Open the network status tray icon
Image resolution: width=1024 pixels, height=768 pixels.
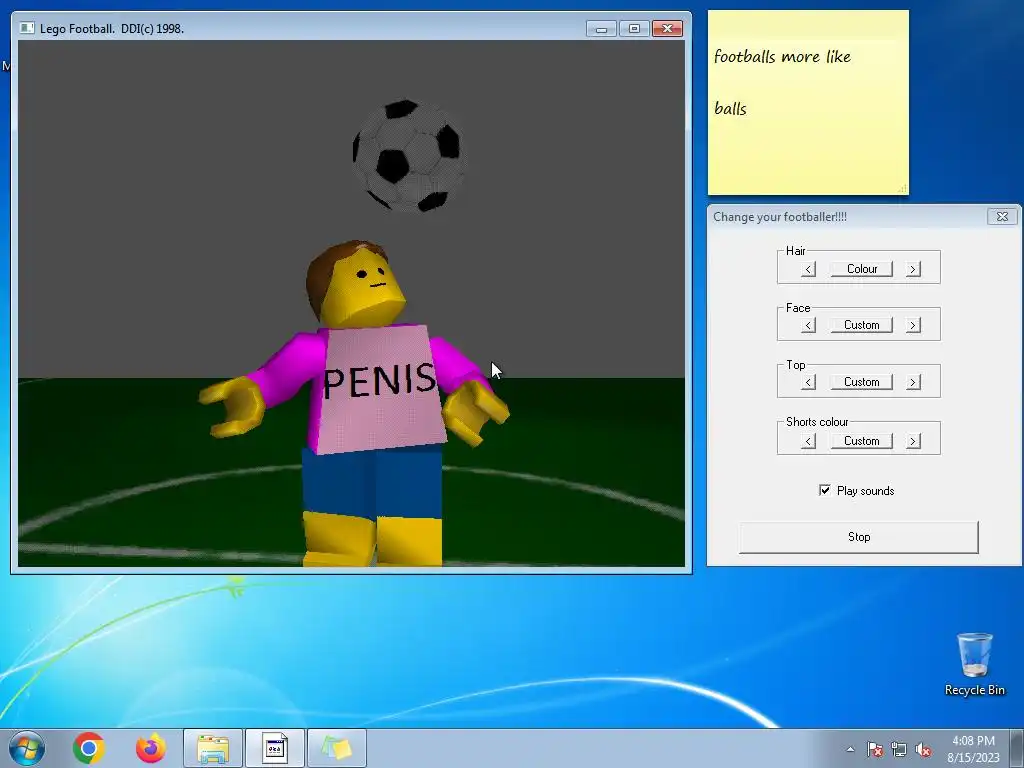click(899, 749)
